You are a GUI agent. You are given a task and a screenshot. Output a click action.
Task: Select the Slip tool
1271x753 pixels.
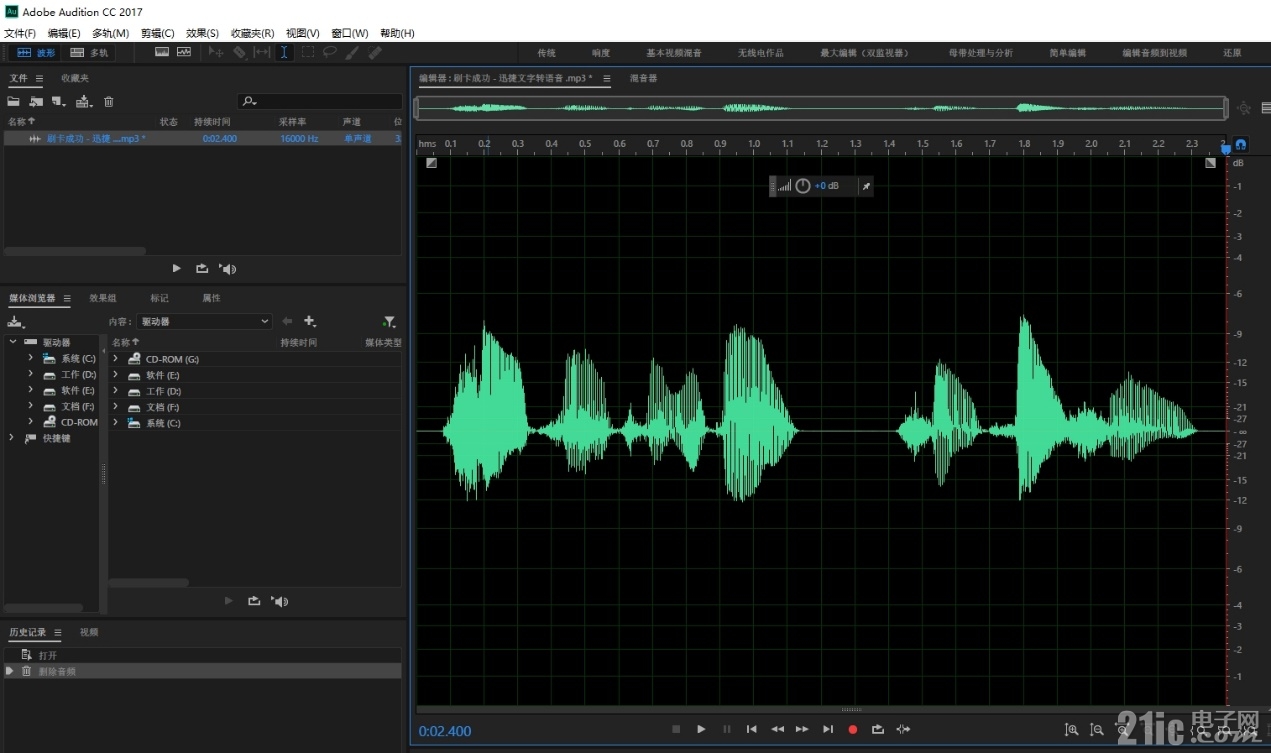coord(262,52)
